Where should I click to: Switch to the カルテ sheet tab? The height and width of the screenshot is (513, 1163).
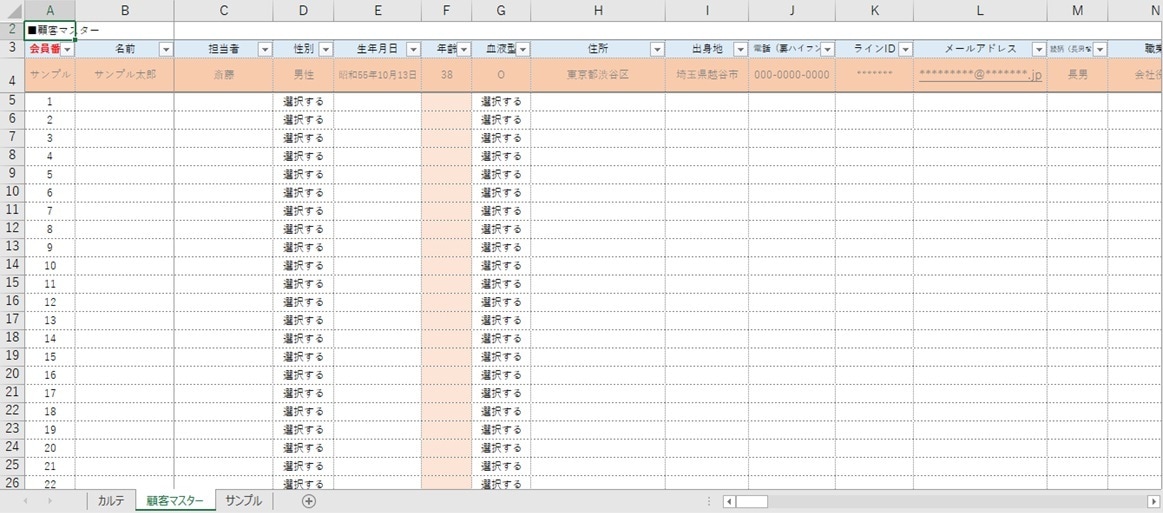pos(111,501)
